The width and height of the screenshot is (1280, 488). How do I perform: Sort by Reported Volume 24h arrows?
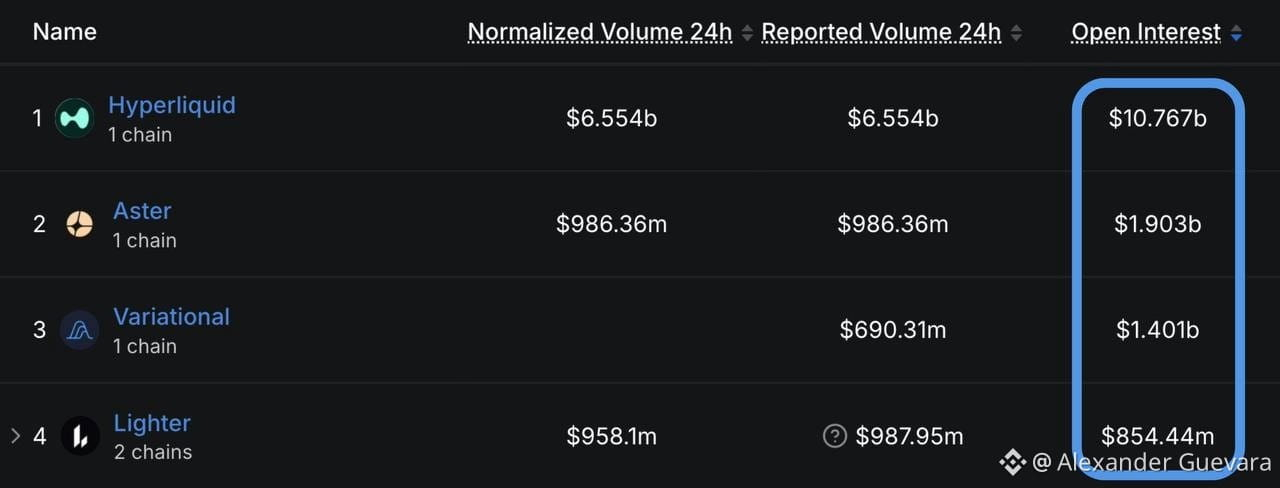coord(1016,33)
